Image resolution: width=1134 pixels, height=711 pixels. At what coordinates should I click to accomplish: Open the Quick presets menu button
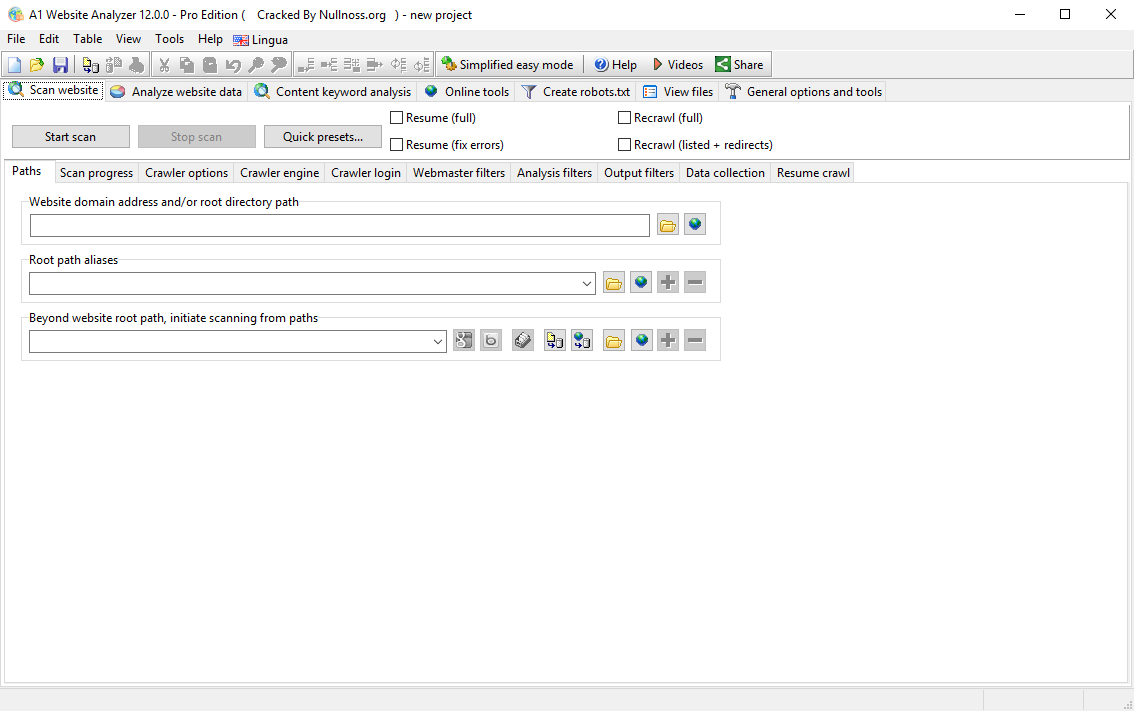tap(323, 137)
